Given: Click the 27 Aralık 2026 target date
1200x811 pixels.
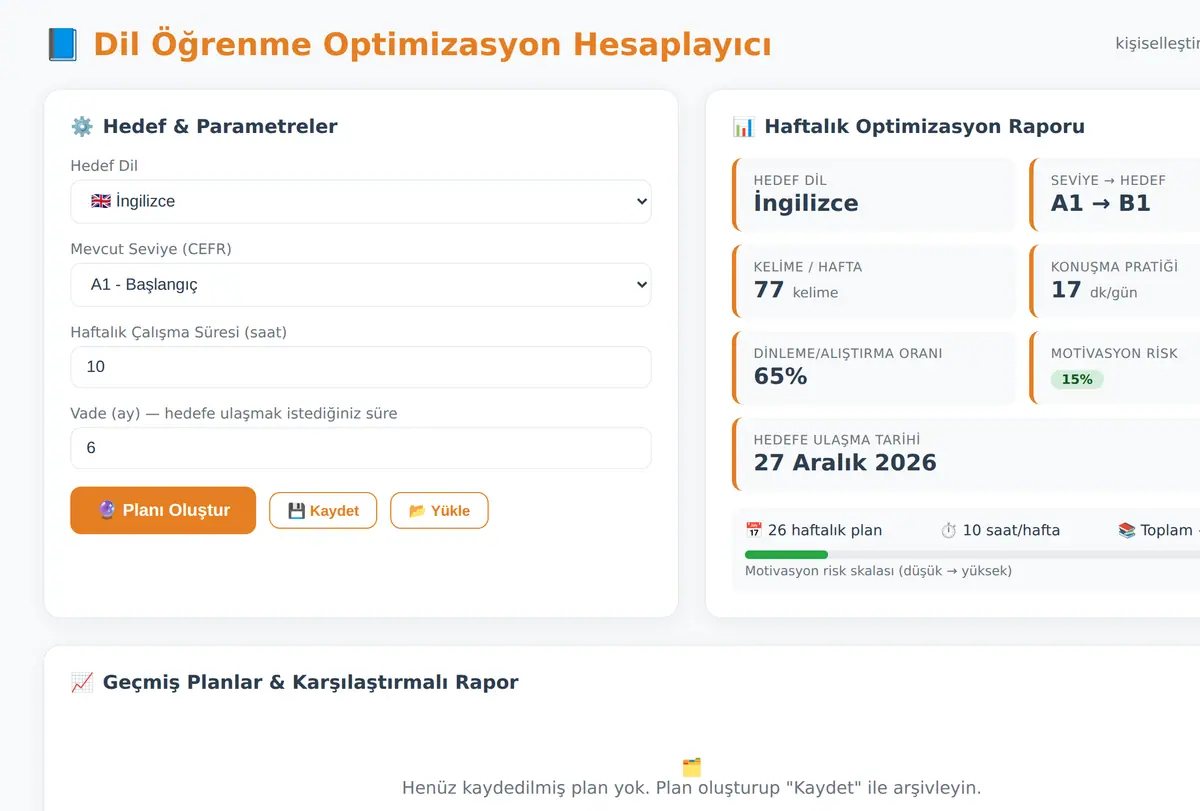Looking at the screenshot, I should [845, 462].
